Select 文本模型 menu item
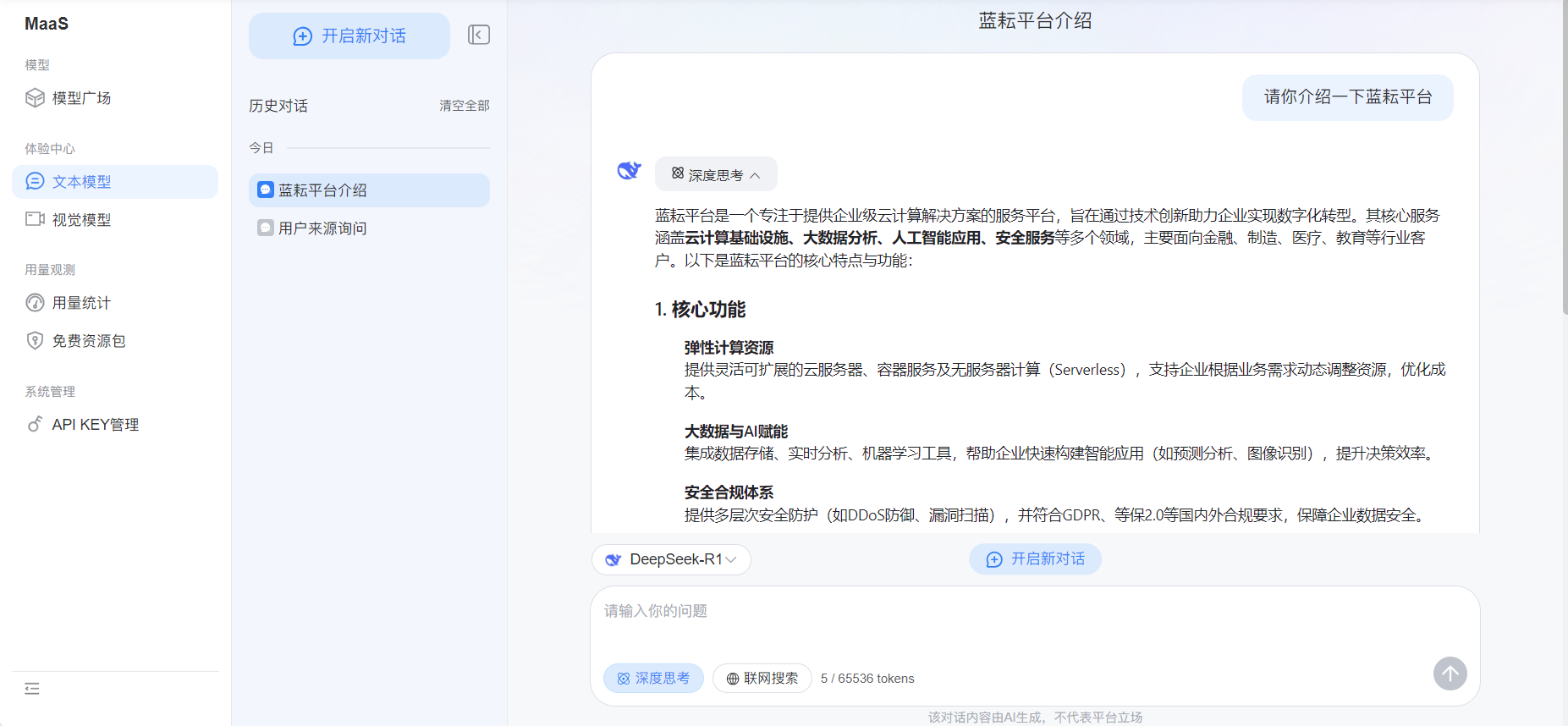The width and height of the screenshot is (1568, 726). [115, 182]
